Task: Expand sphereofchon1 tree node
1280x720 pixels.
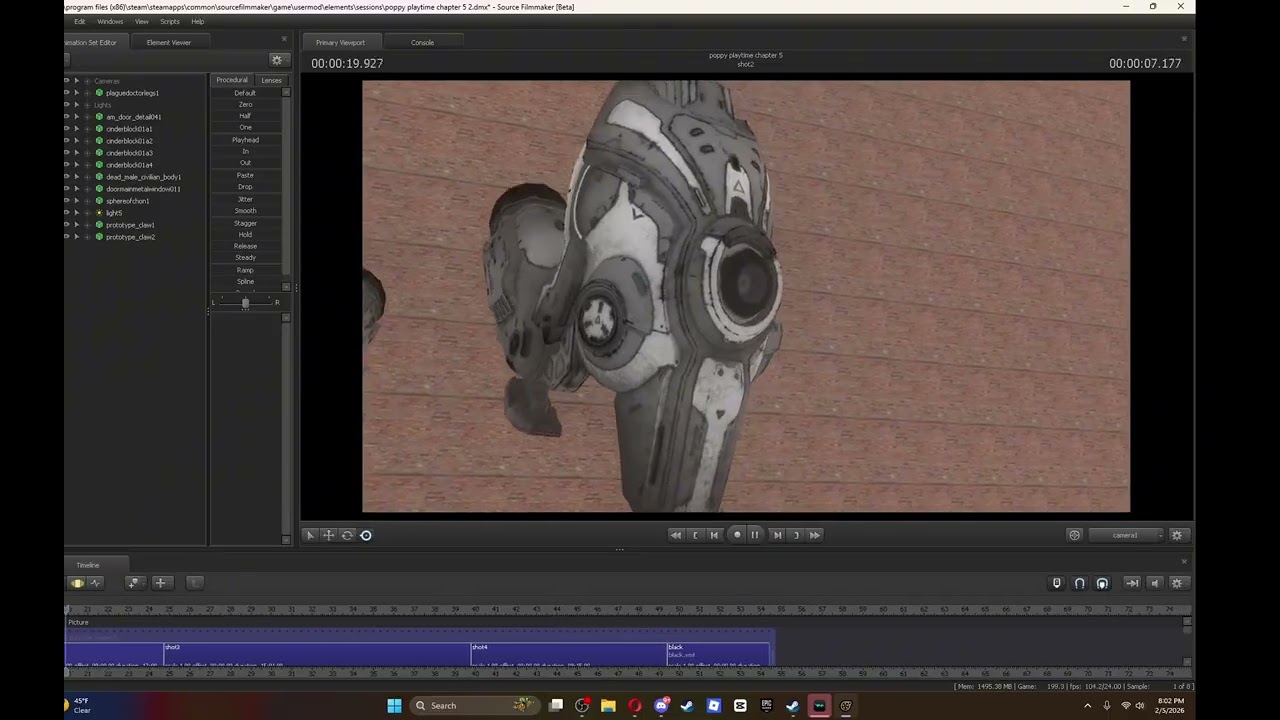Action: click(87, 201)
